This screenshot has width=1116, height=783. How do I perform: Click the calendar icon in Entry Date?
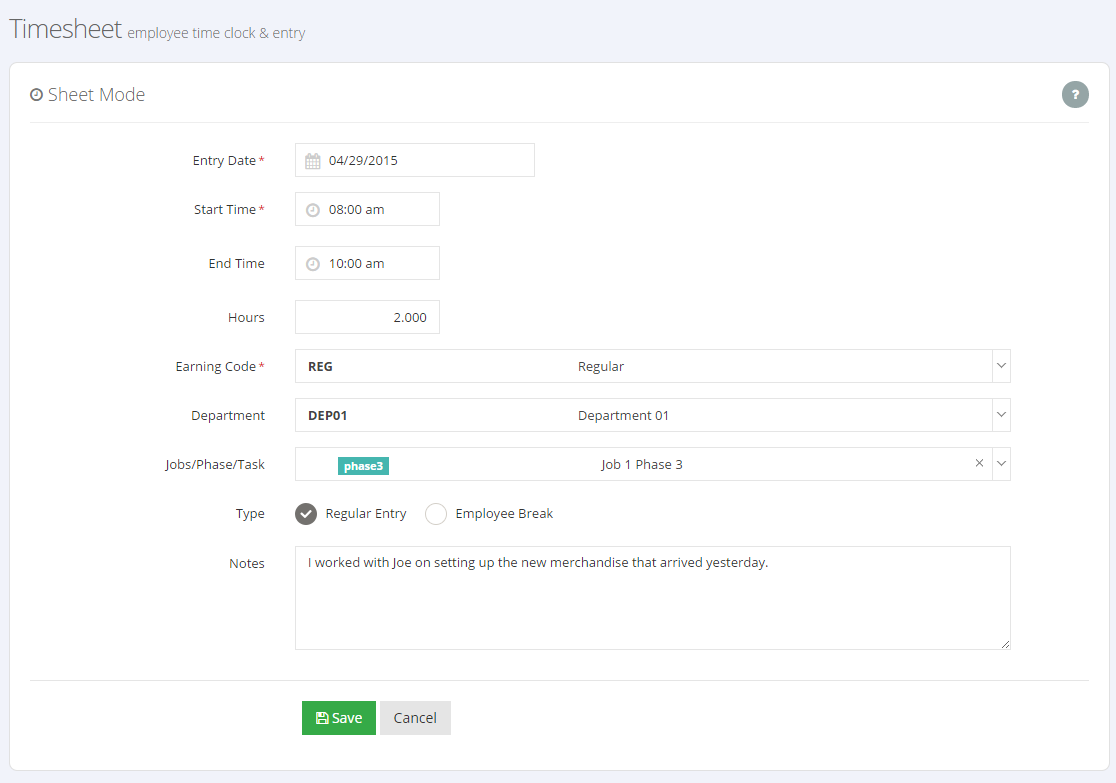tap(312, 161)
